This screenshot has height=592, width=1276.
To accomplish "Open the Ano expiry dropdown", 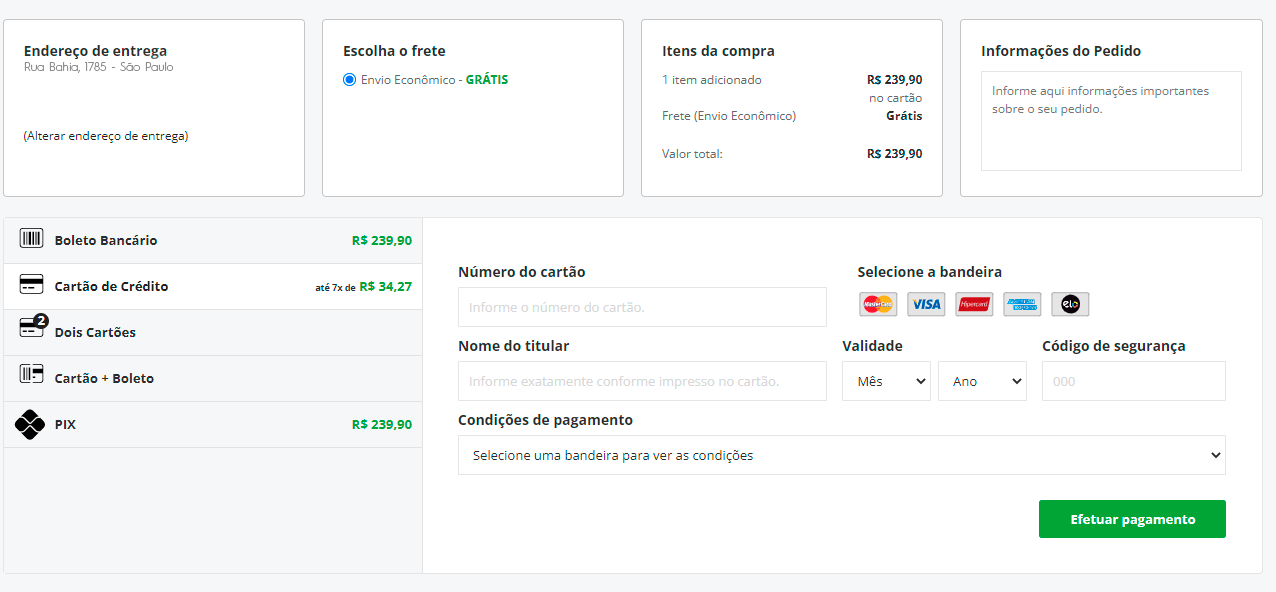I will [982, 381].
